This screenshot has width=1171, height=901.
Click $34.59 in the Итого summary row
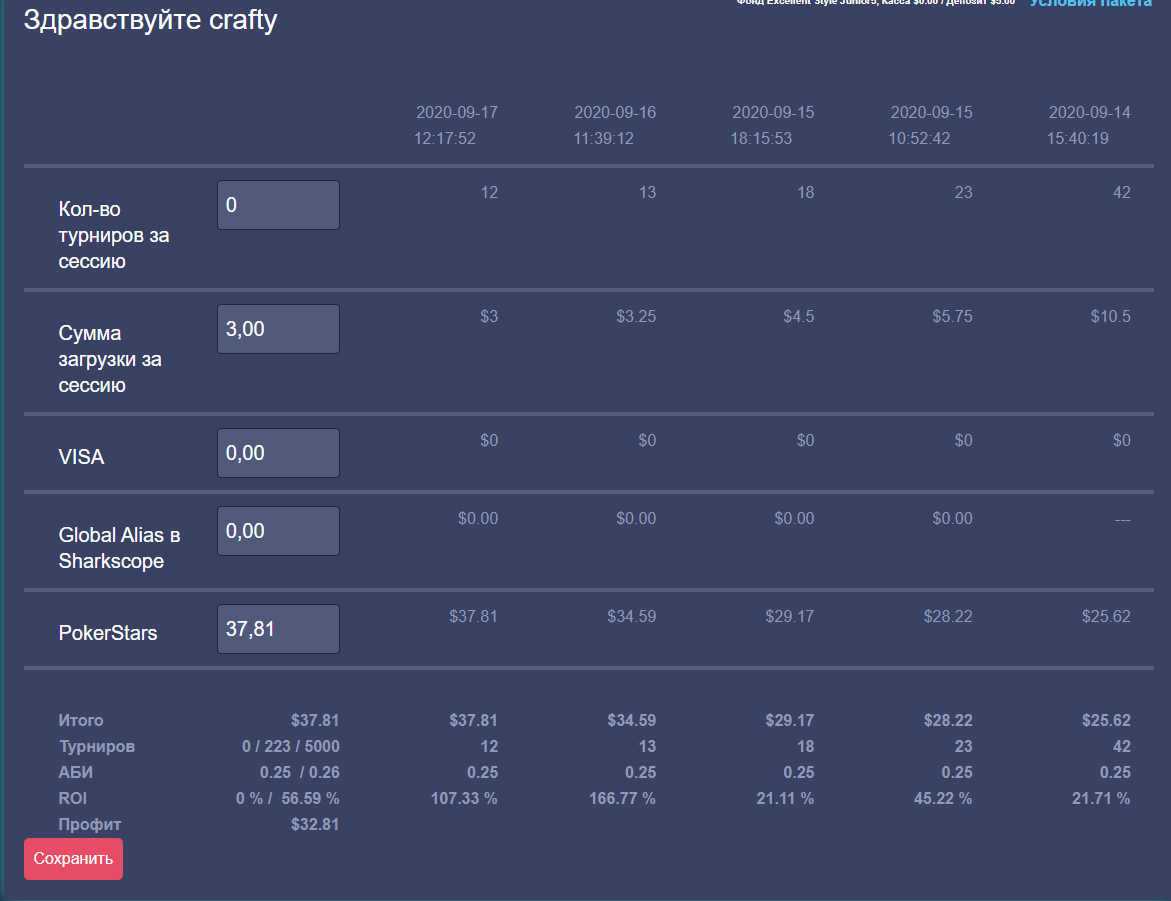coord(632,720)
